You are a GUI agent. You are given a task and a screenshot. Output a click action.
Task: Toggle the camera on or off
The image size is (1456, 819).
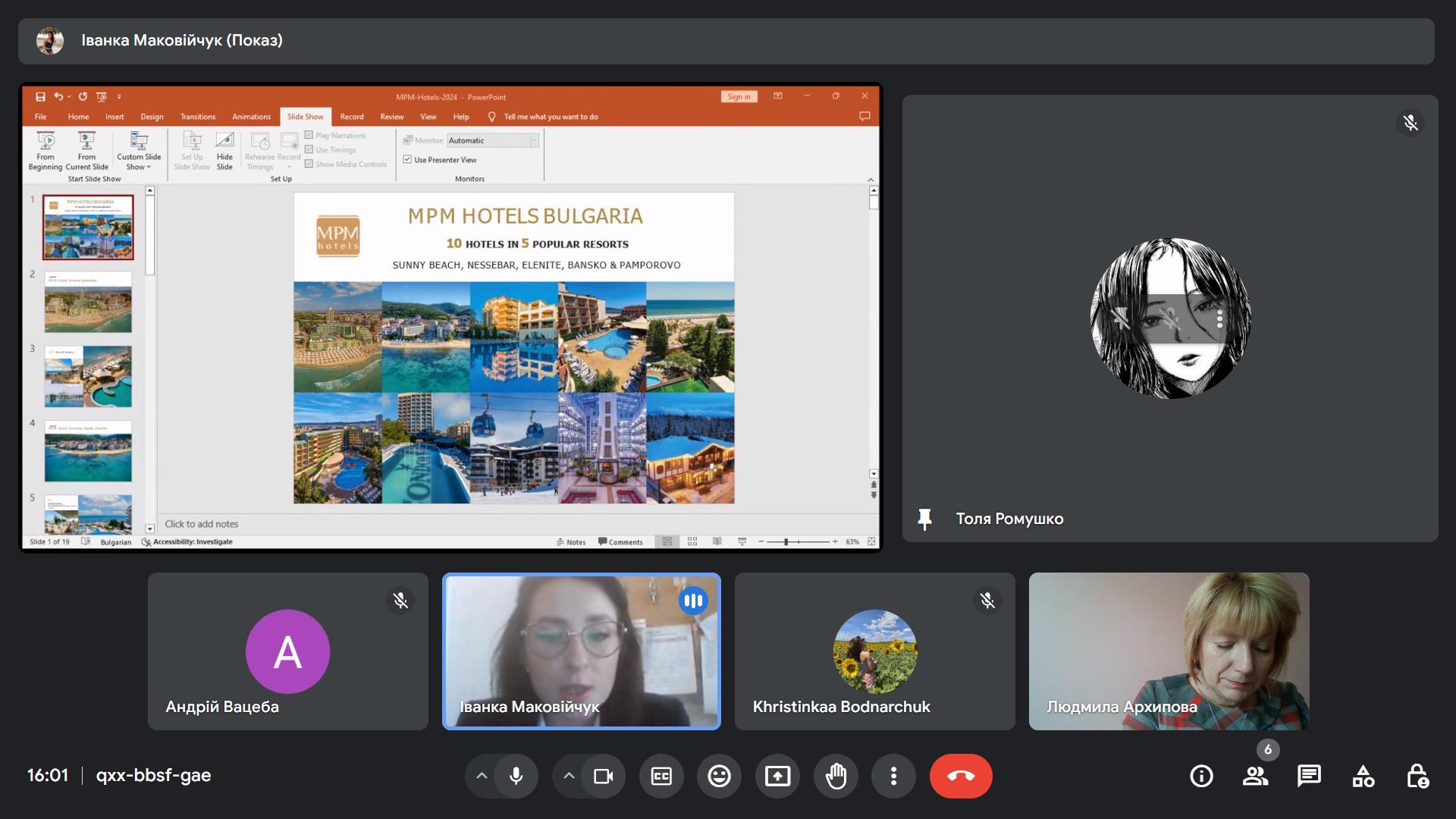(x=604, y=776)
